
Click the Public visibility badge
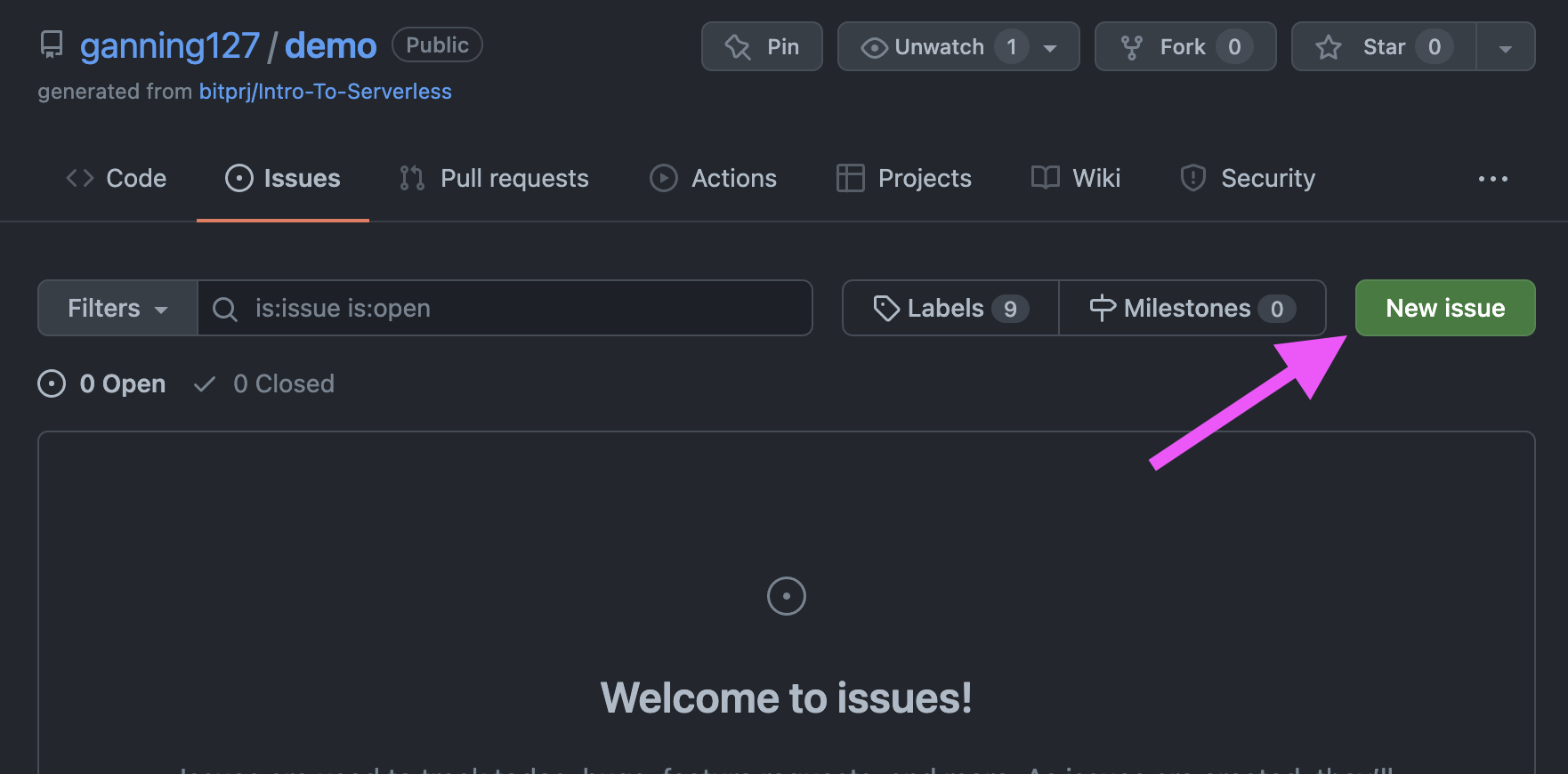(437, 44)
